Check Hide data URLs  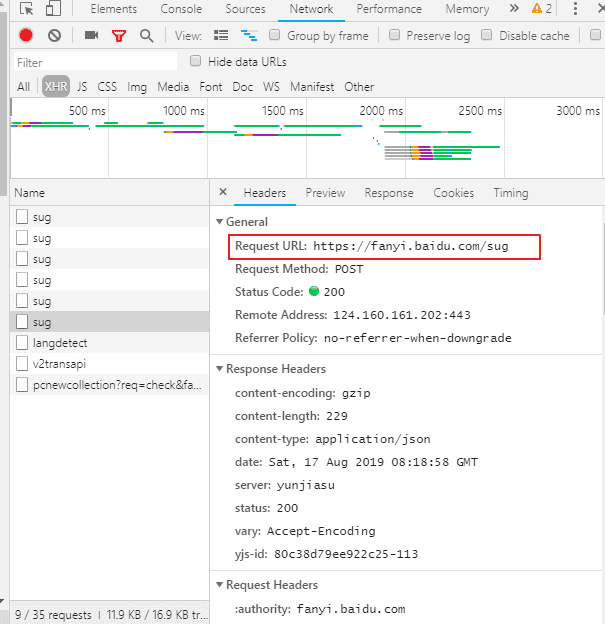pyautogui.click(x=195, y=61)
